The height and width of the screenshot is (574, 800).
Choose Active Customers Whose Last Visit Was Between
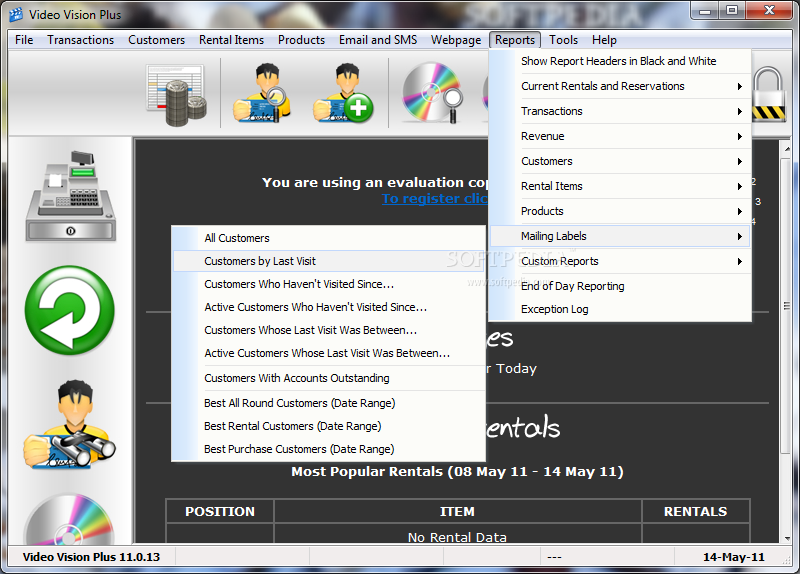pos(329,353)
